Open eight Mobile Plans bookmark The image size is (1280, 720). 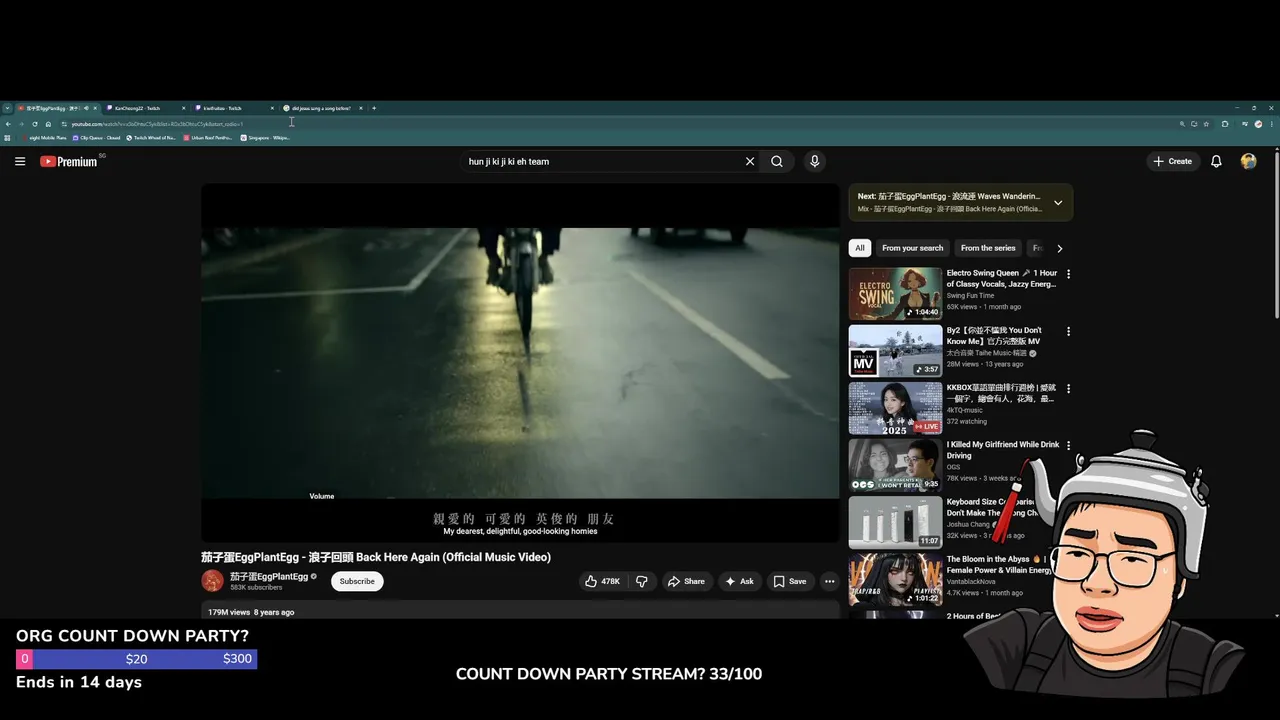(44, 138)
